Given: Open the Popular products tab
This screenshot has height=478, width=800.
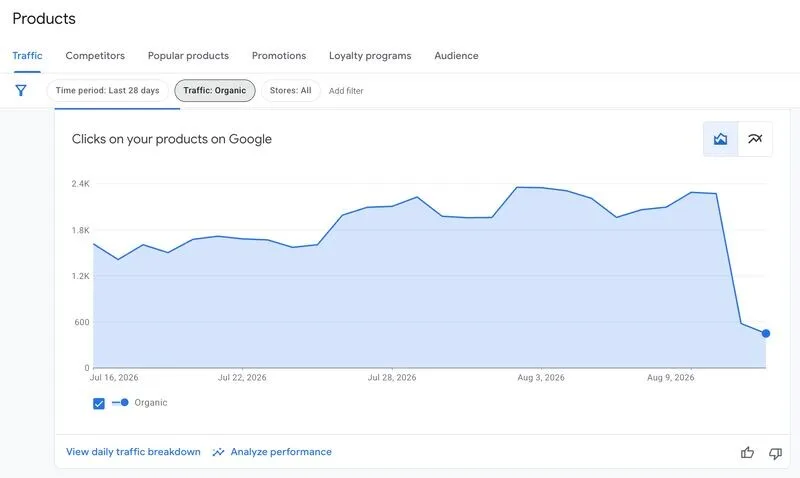Looking at the screenshot, I should (188, 56).
